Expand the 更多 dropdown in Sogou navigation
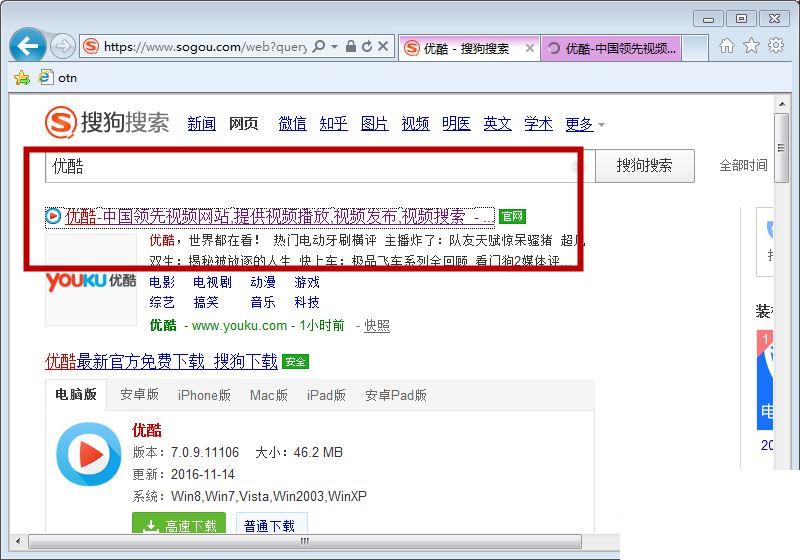The height and width of the screenshot is (560, 800). tap(585, 124)
